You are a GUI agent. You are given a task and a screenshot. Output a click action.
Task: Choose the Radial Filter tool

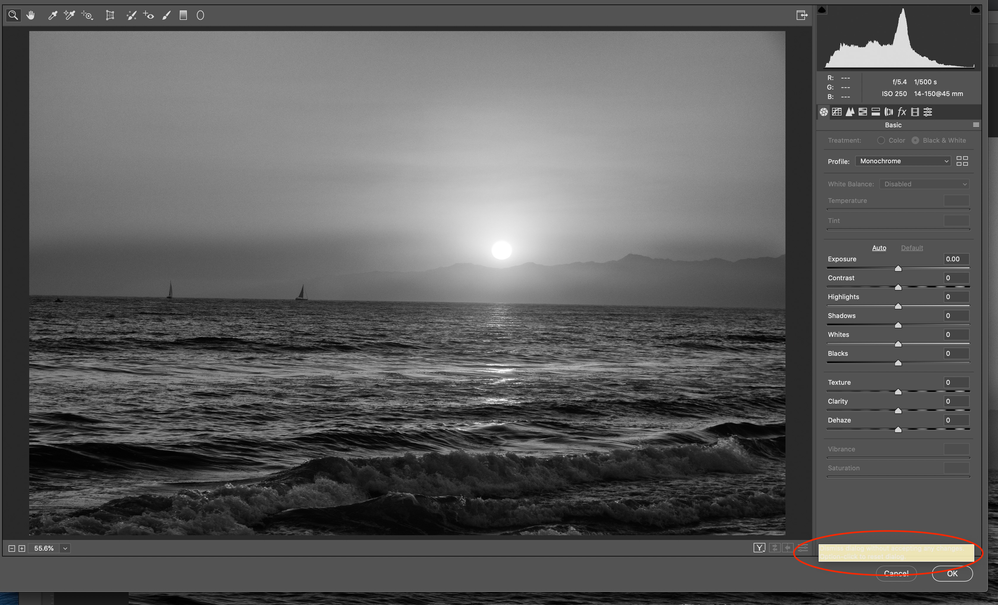pos(200,15)
